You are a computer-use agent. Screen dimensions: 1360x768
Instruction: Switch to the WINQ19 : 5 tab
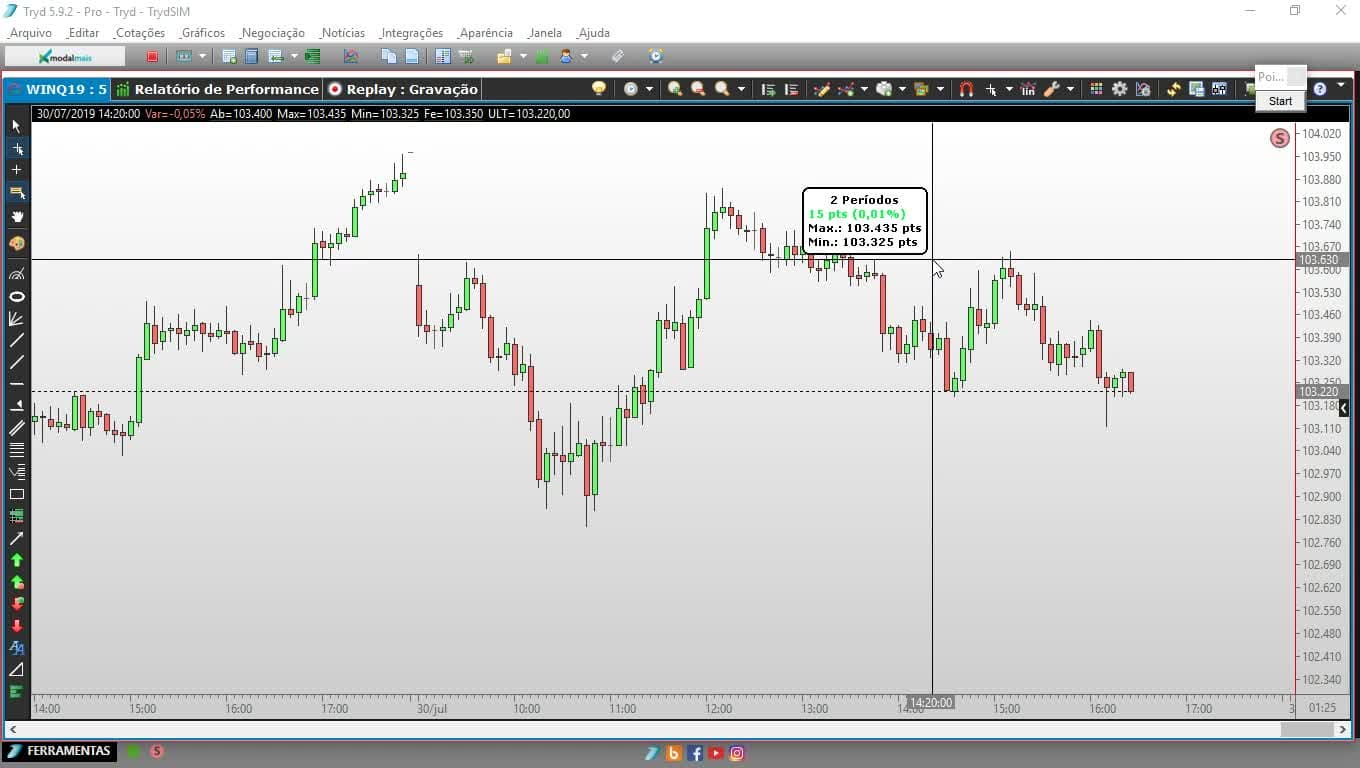pyautogui.click(x=56, y=89)
